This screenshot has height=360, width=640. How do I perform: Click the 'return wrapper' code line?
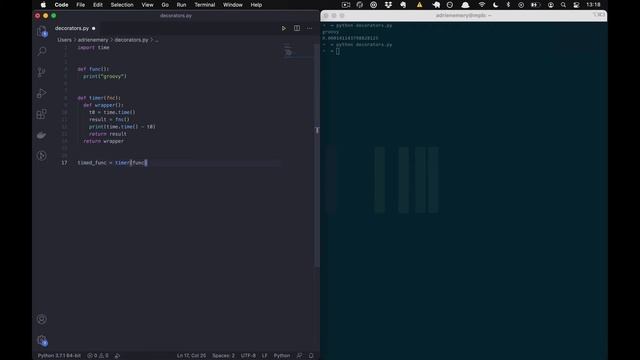click(104, 141)
